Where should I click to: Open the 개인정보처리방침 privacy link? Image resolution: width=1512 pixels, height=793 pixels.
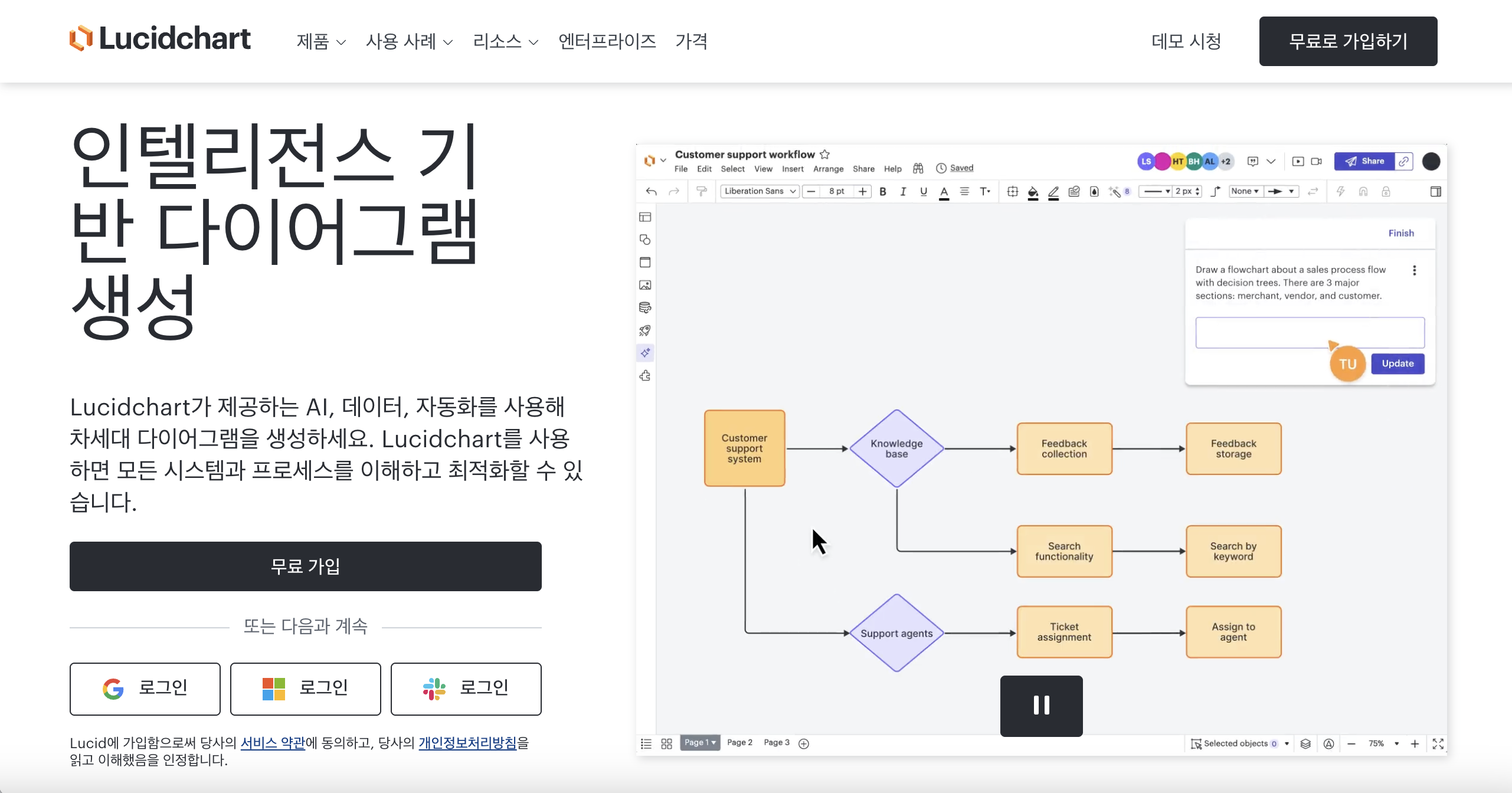(x=467, y=743)
